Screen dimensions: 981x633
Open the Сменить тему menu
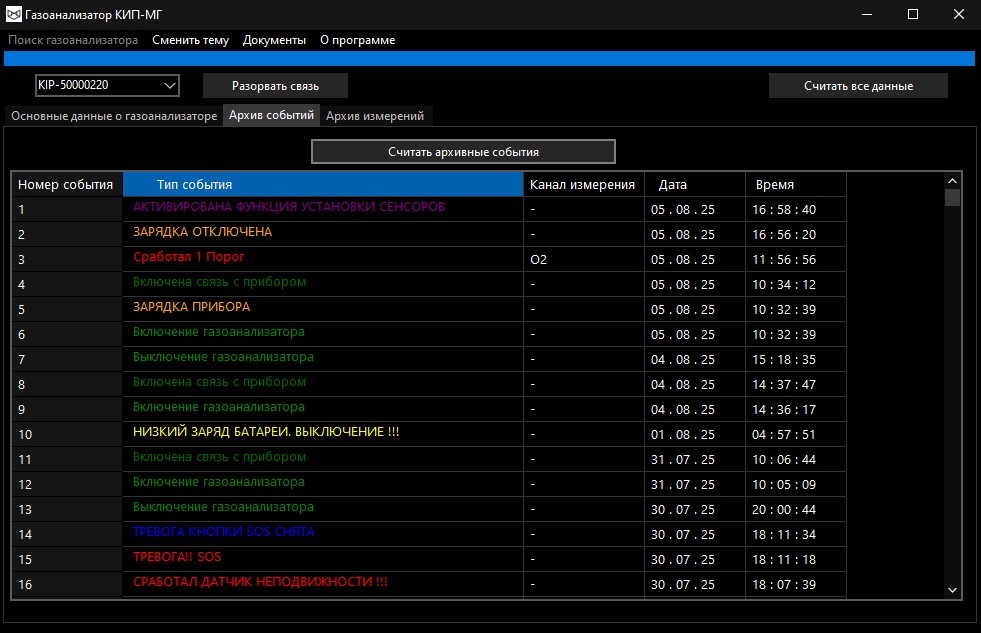(190, 40)
